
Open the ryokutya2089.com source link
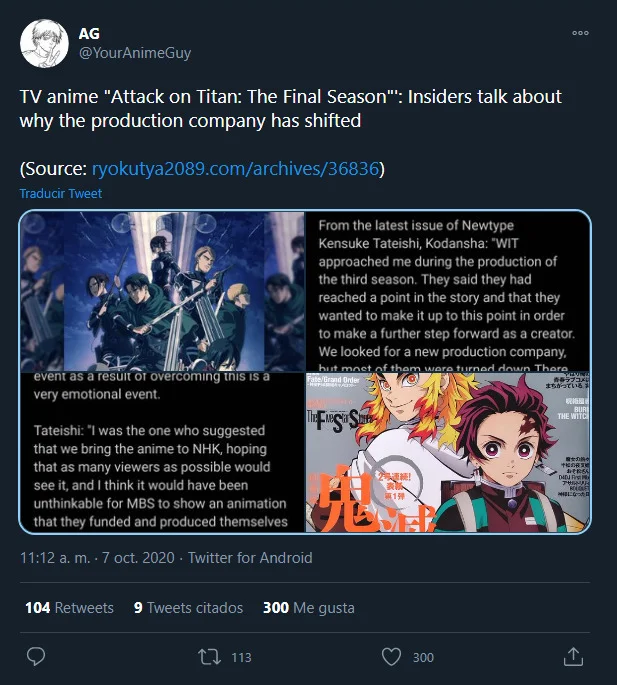[x=235, y=169]
